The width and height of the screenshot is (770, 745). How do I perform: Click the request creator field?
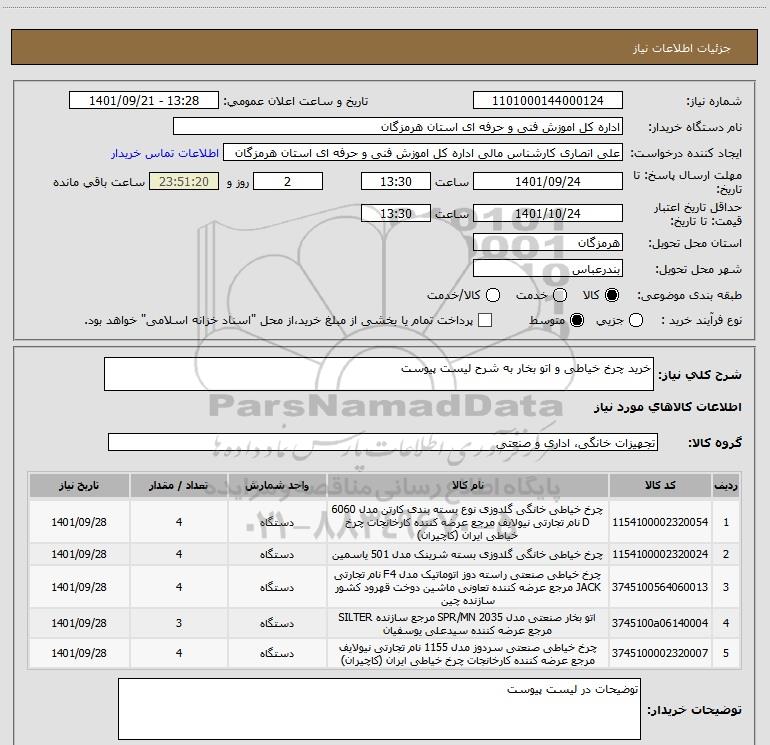coord(423,152)
